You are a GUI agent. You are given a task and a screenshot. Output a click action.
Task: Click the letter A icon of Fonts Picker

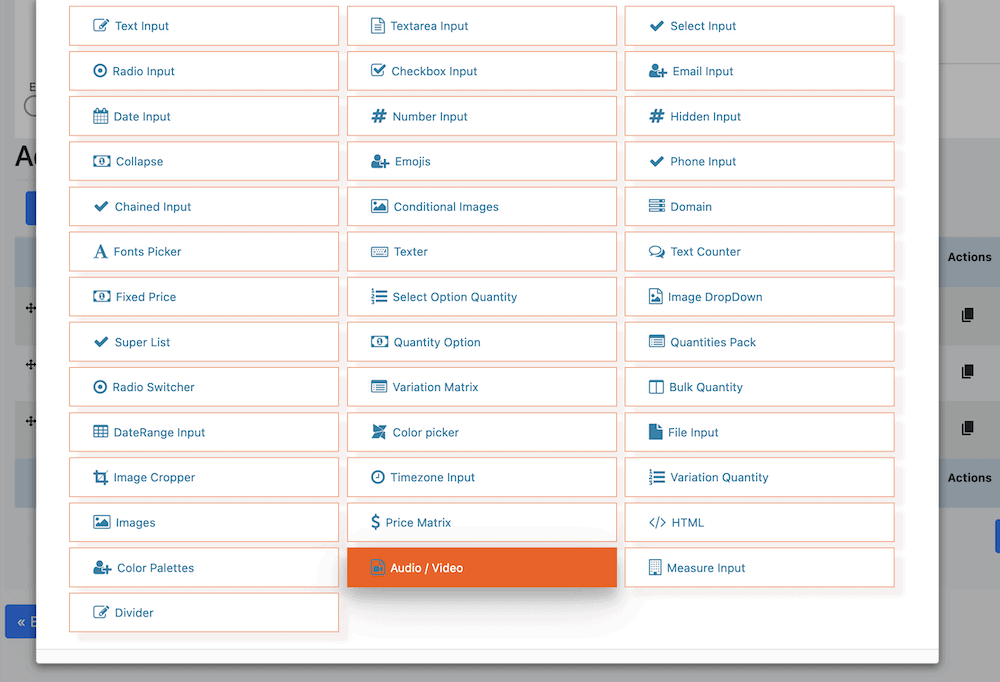100,251
